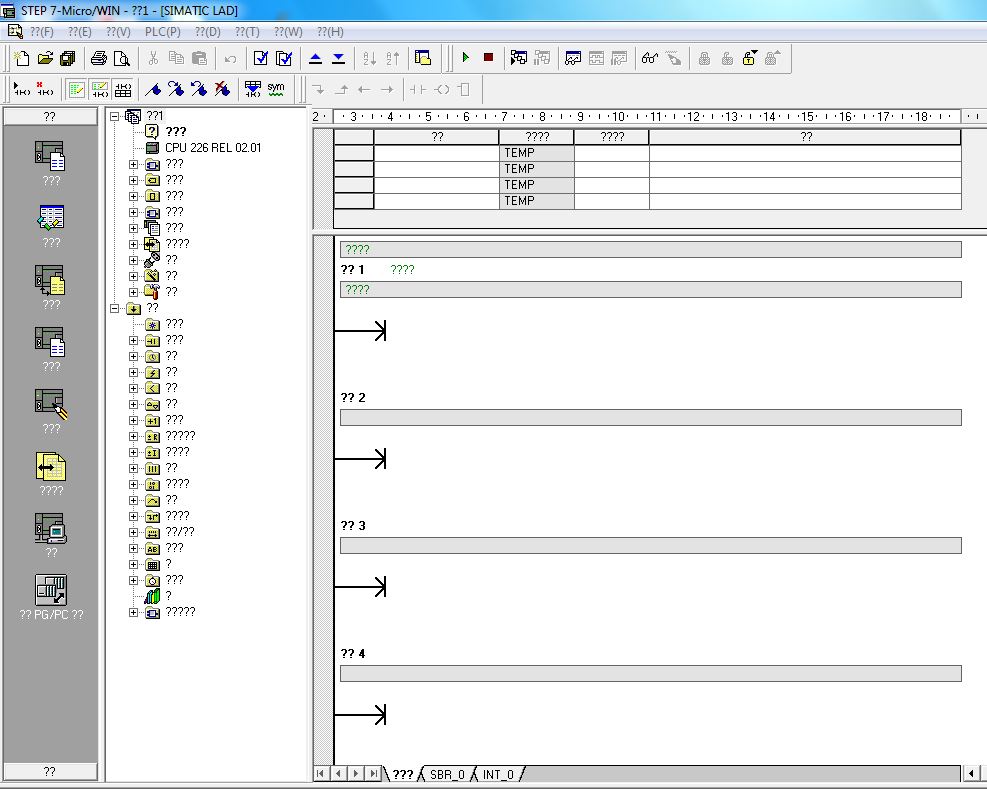Click the Delete Network icon with red X
This screenshot has width=987, height=789.
coord(44,89)
